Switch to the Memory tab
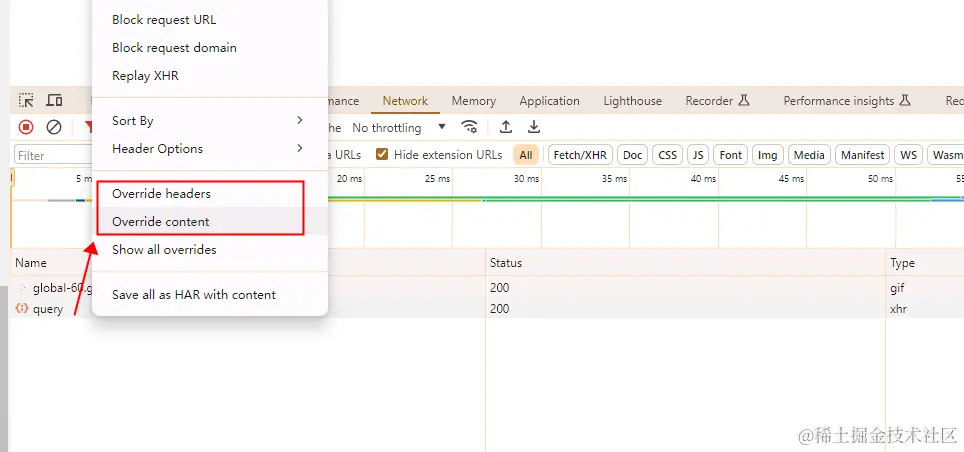 click(x=473, y=101)
